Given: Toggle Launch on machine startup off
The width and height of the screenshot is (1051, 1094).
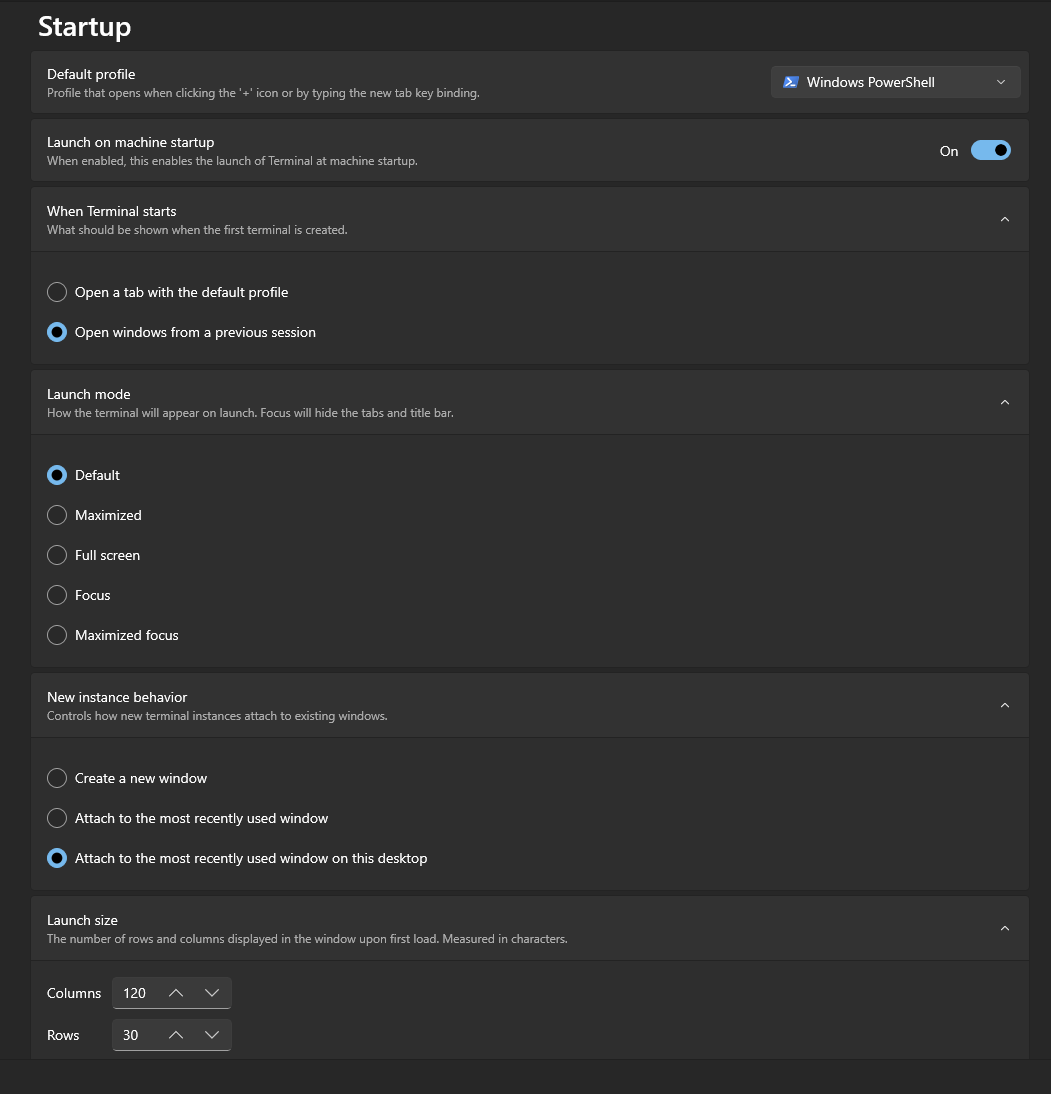Looking at the screenshot, I should click(990, 151).
